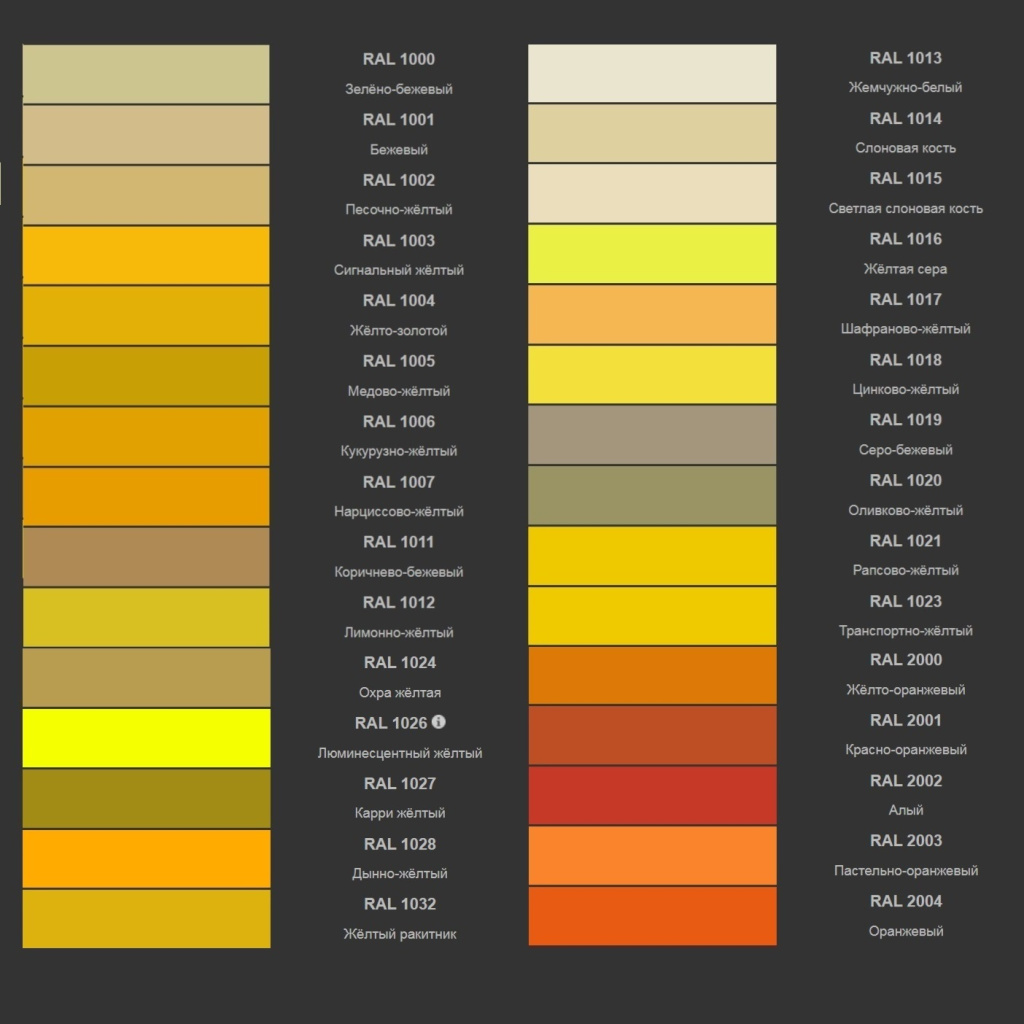Pick the RAL 1027 curry yellow swatch

pyautogui.click(x=146, y=799)
